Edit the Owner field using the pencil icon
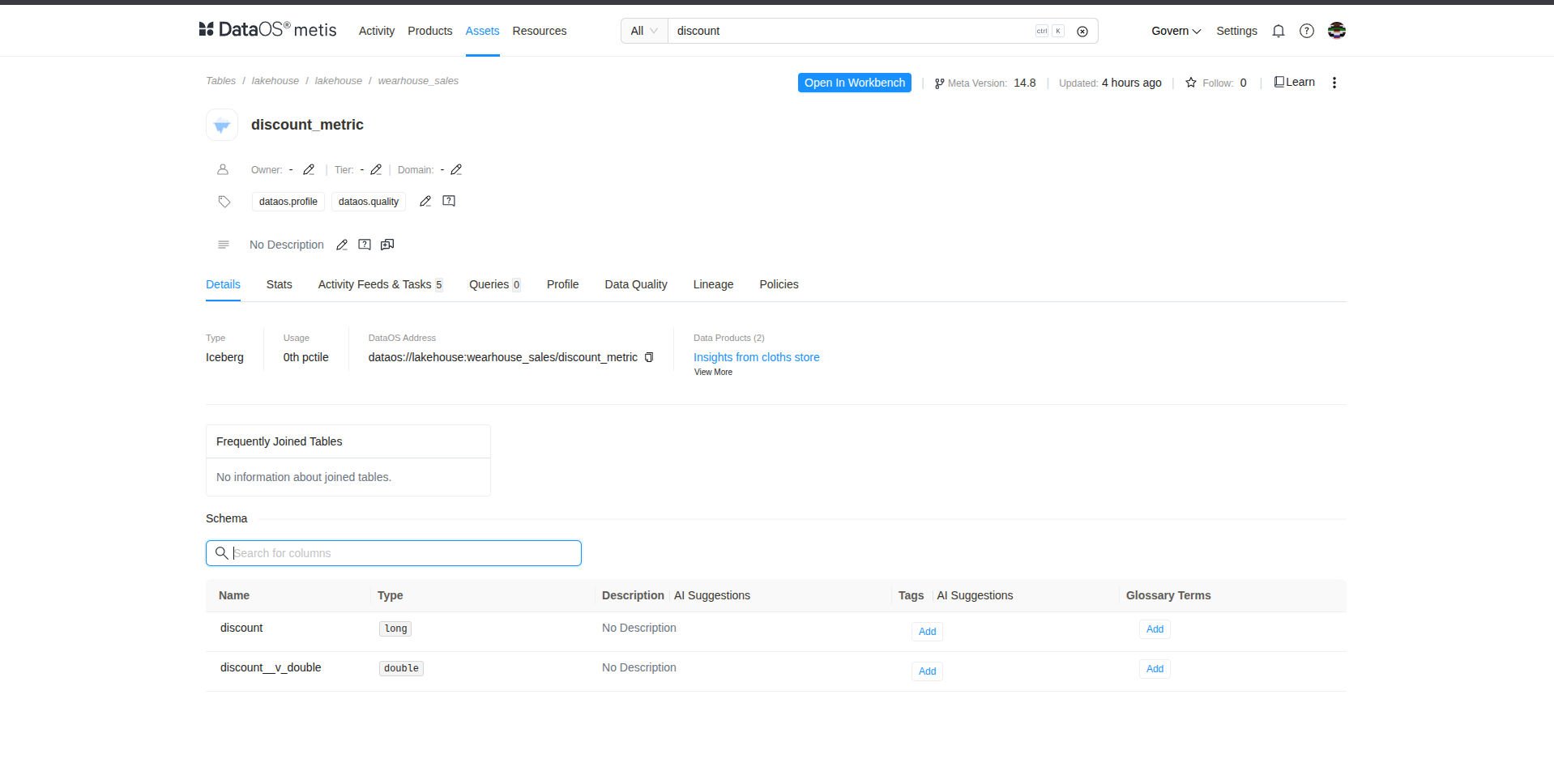Viewport: 1554px width, 784px height. coord(309,169)
